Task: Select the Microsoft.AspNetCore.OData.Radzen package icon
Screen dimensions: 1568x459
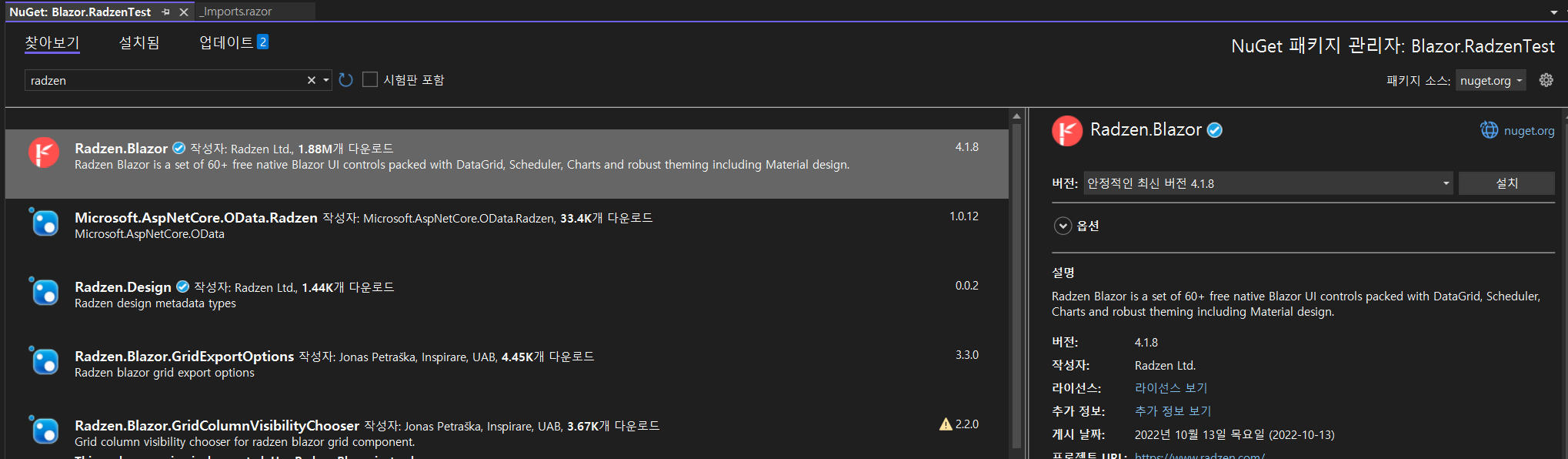Action: 44,222
